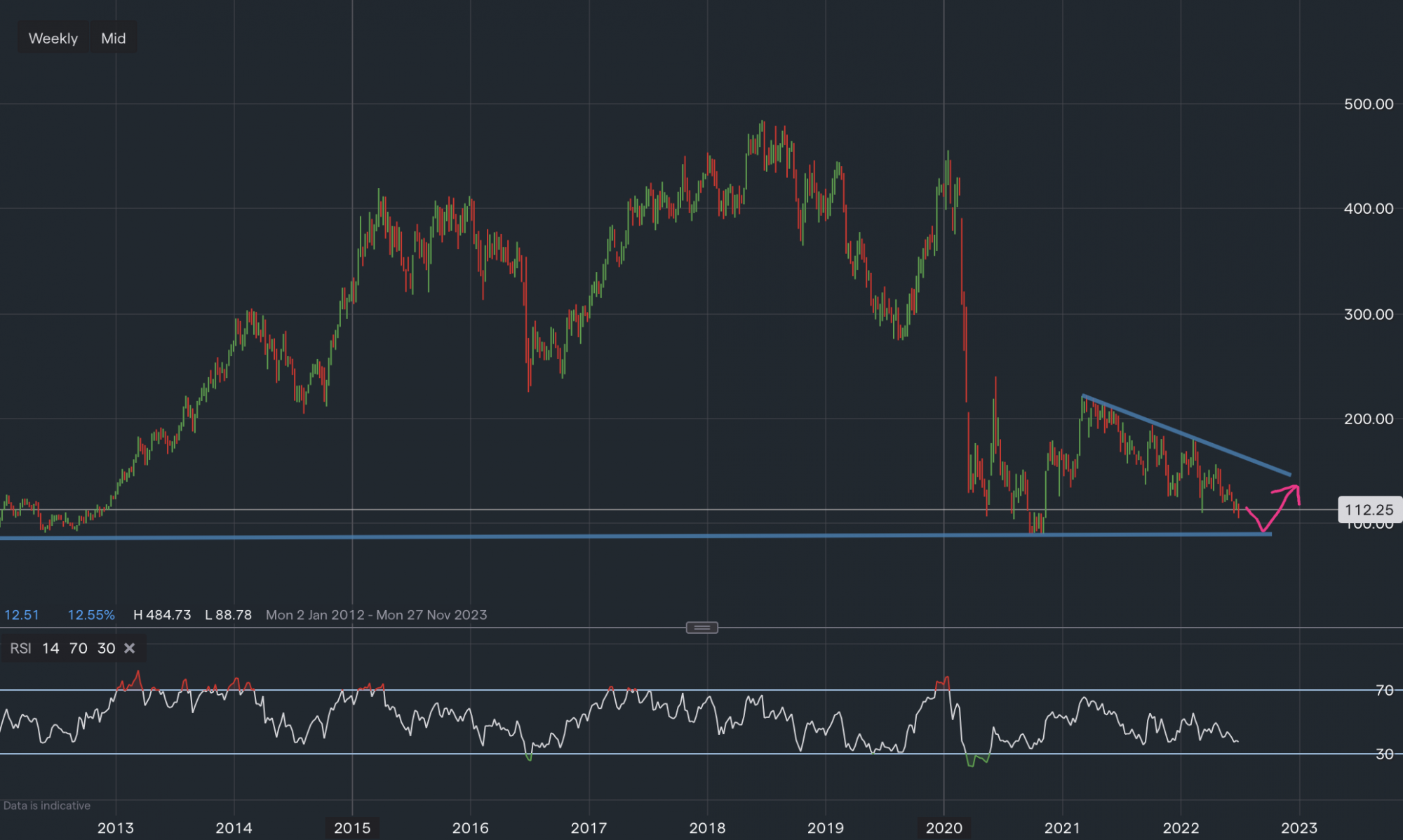Screen dimensions: 1403x840
Task: Click the RSI indicator label
Action: coord(20,648)
